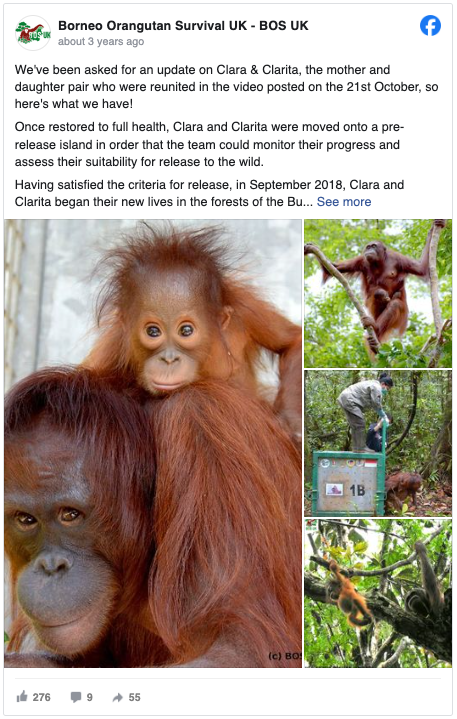Click the 276 likes count

click(41, 697)
